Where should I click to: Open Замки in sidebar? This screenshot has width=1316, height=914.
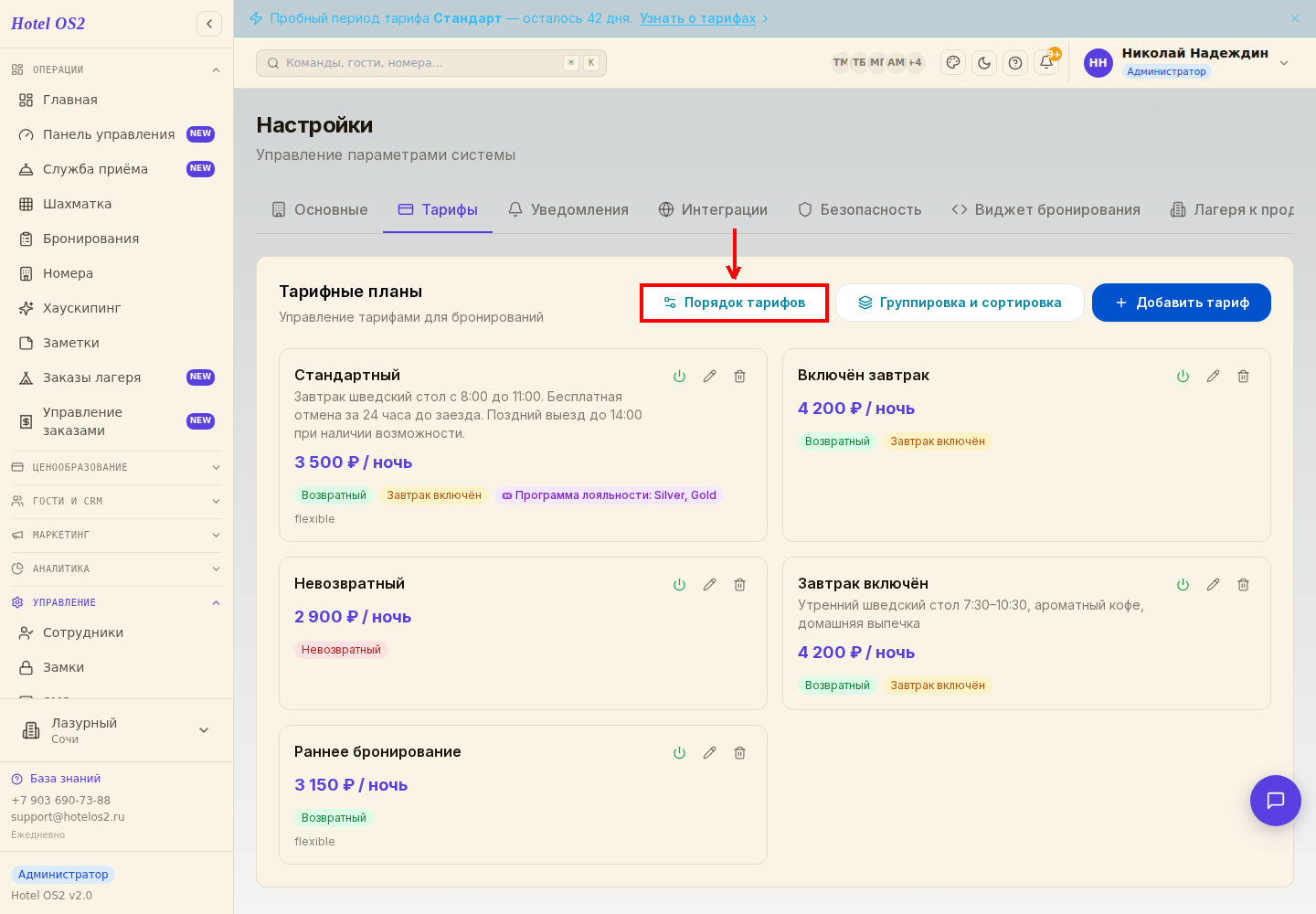coord(116,667)
